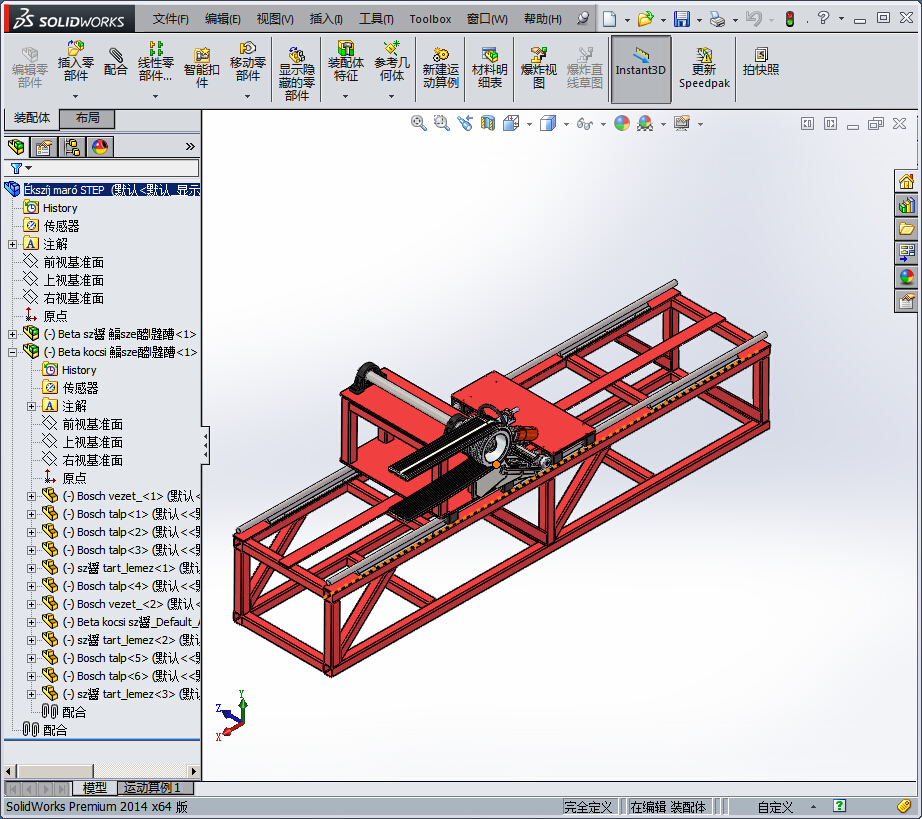Screen dimensions: 922x819
Task: Open the 视图(V) menu
Action: (275, 19)
